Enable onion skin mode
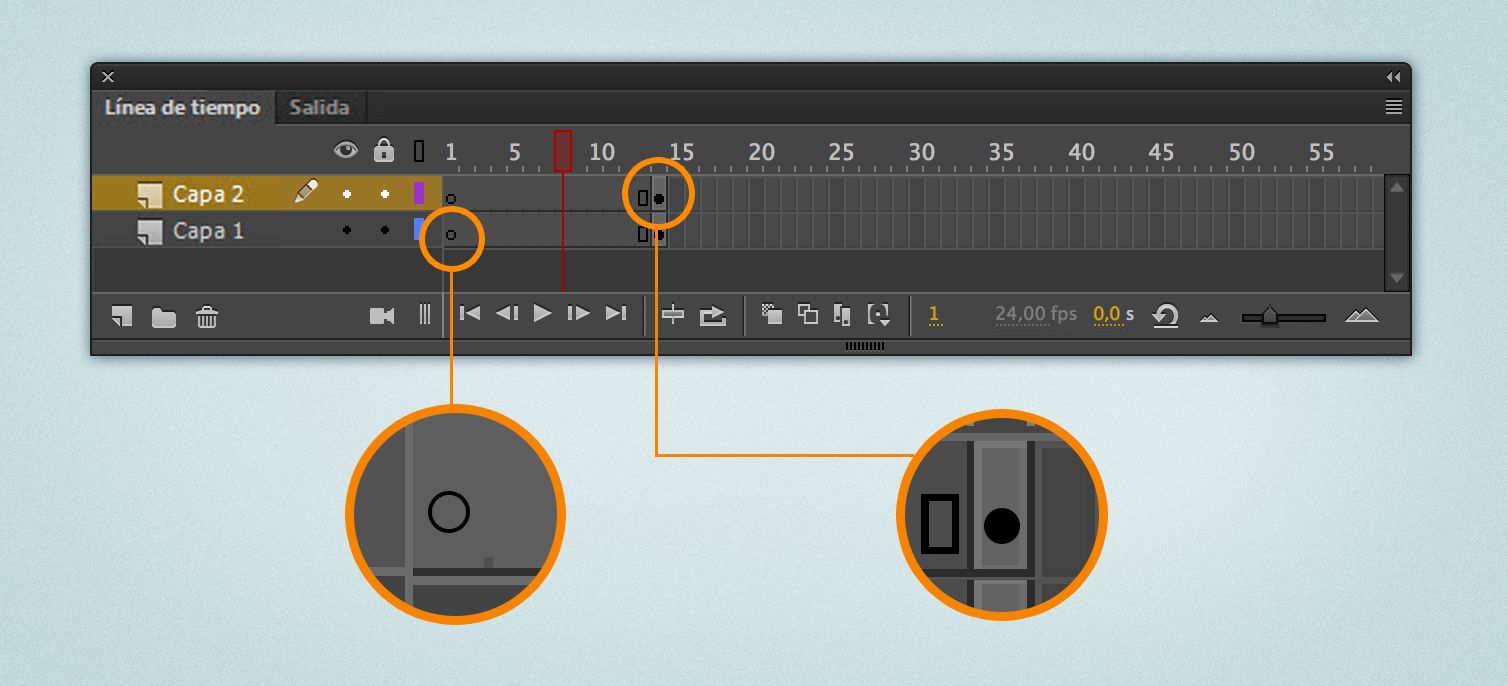 pos(771,314)
